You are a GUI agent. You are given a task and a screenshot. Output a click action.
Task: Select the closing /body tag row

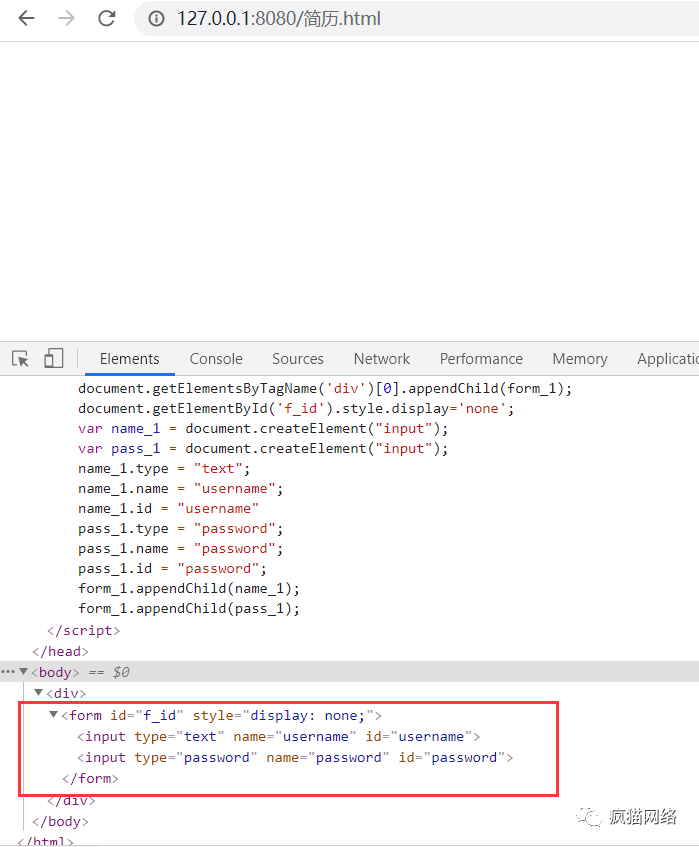point(61,821)
